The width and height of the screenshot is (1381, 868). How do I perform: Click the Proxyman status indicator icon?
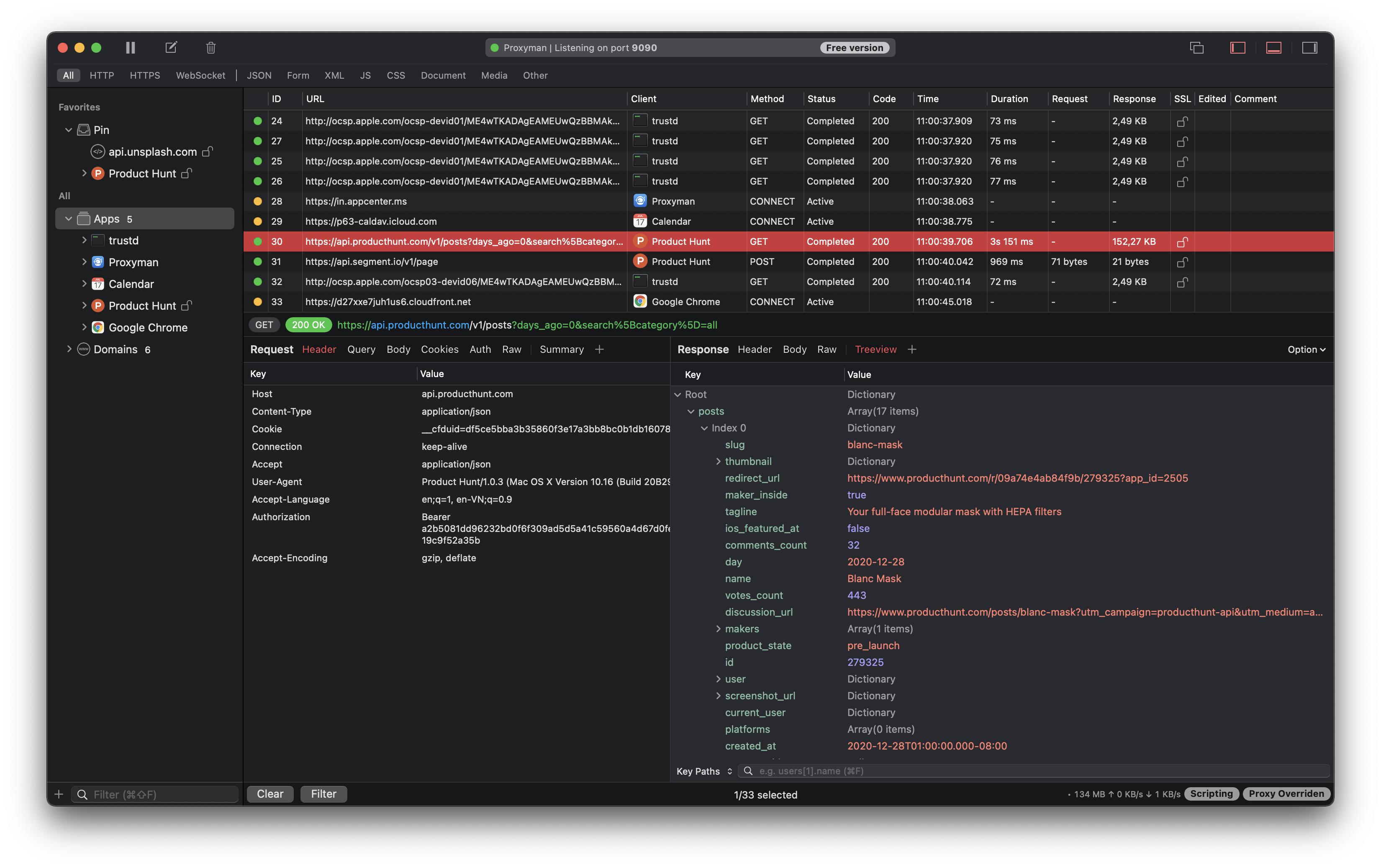point(493,48)
